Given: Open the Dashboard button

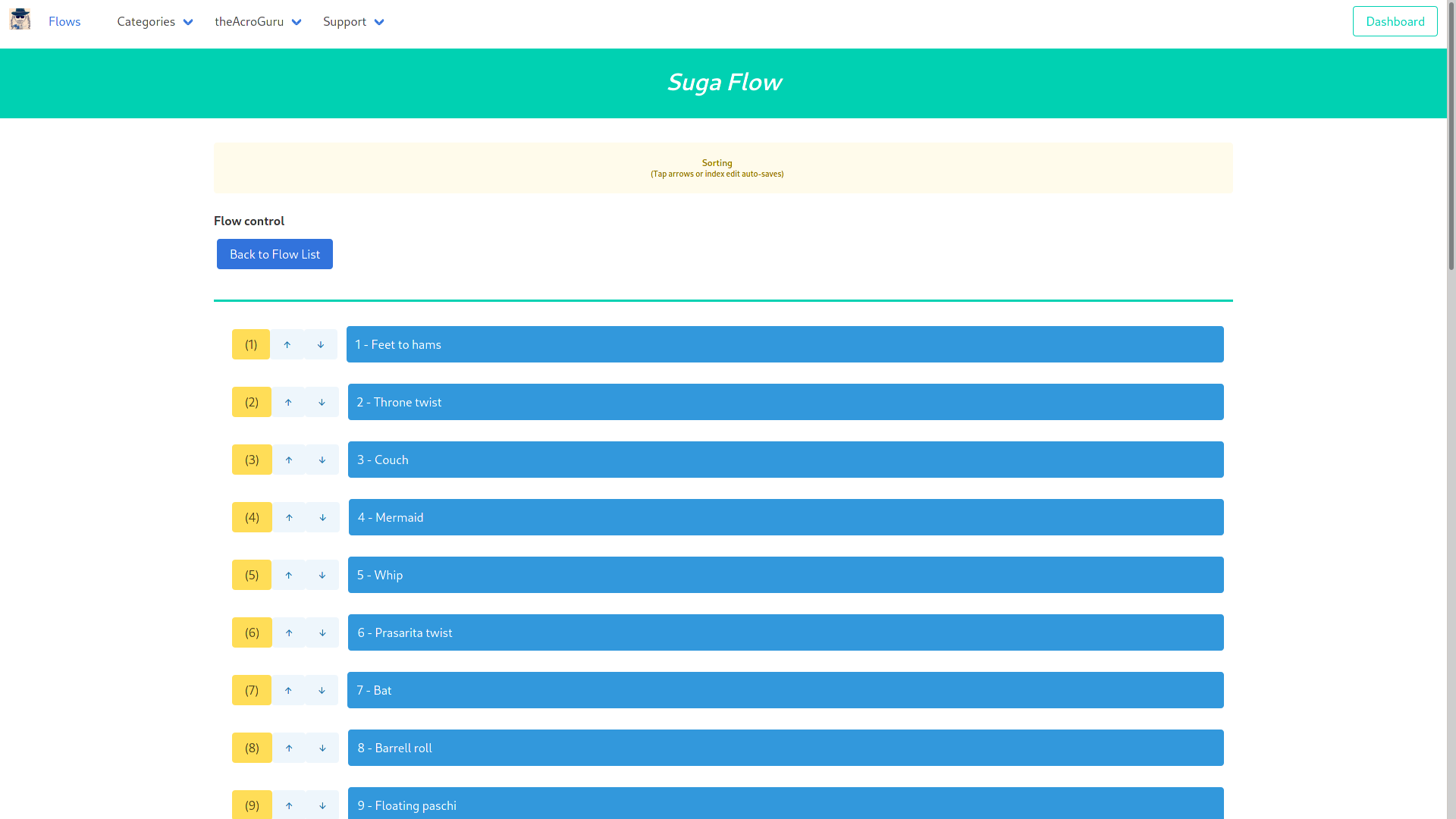Looking at the screenshot, I should point(1395,22).
